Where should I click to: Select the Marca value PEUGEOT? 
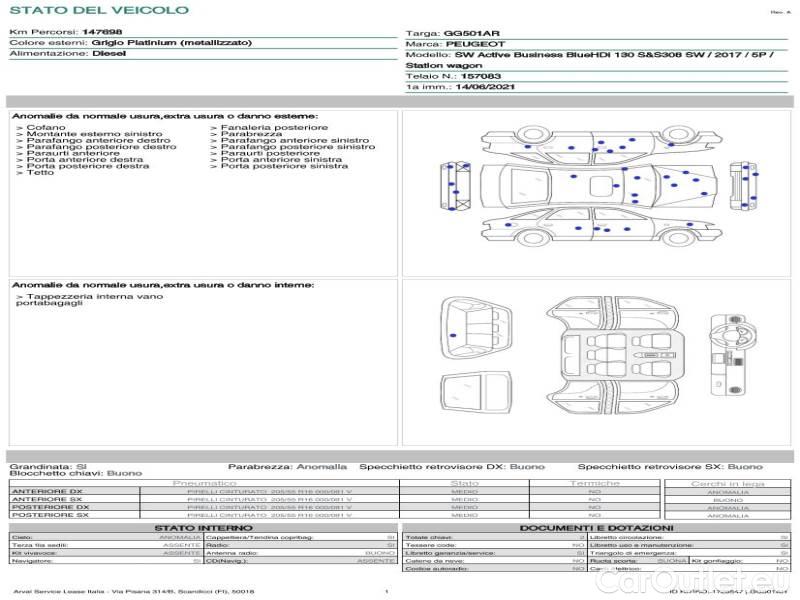(x=476, y=44)
